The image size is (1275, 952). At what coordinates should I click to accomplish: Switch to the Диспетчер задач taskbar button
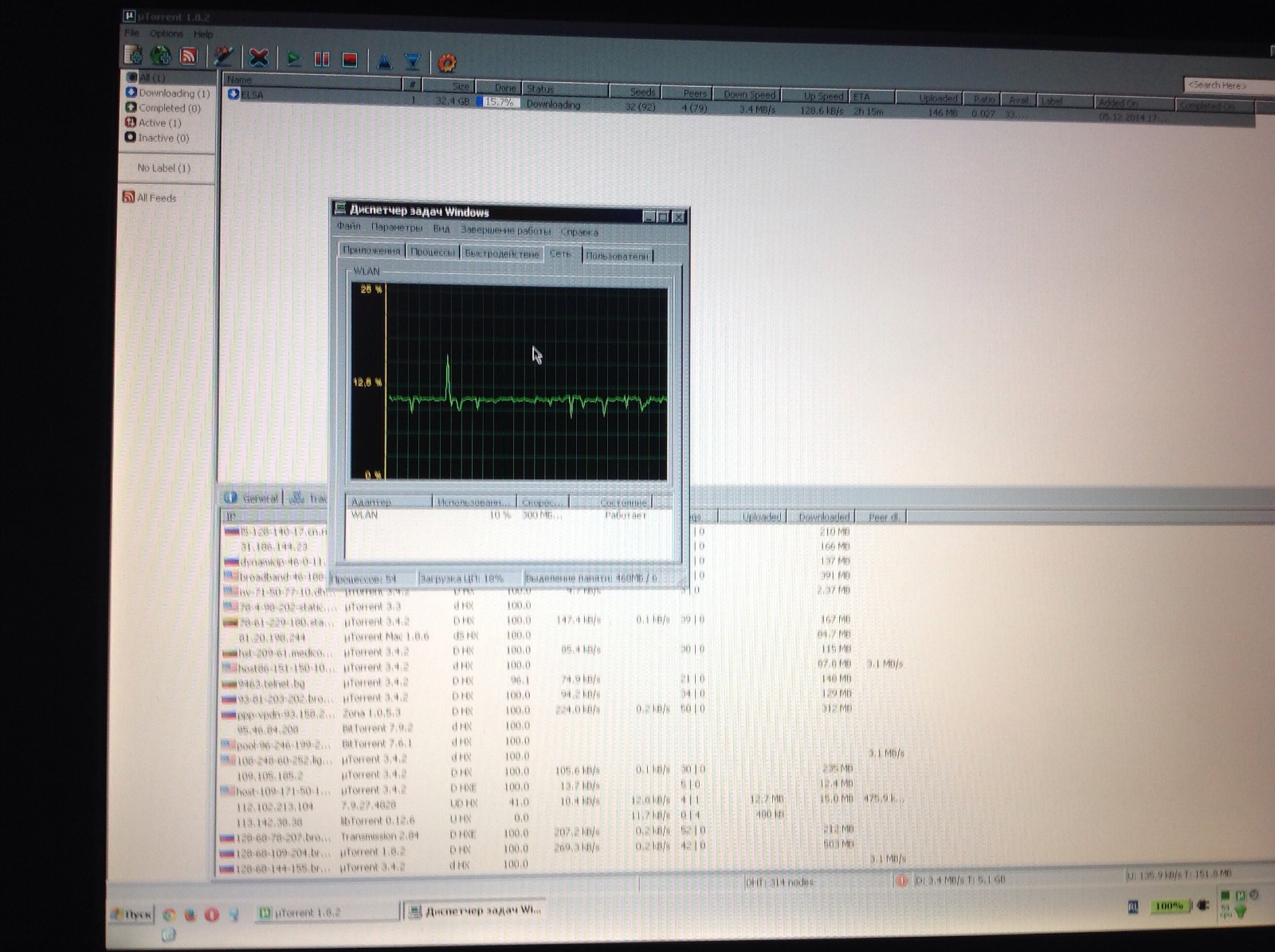(475, 911)
